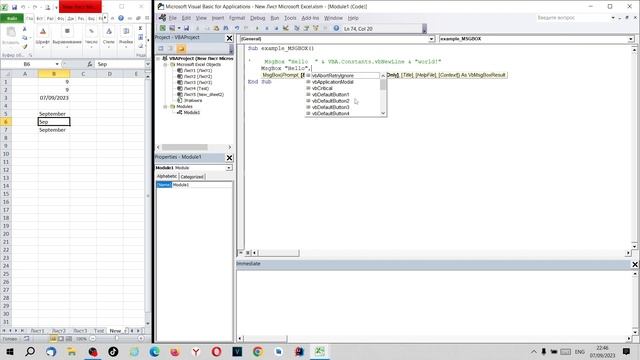640x360 pixels.
Task: Expand the Excel formula bar
Action: [x=147, y=64]
